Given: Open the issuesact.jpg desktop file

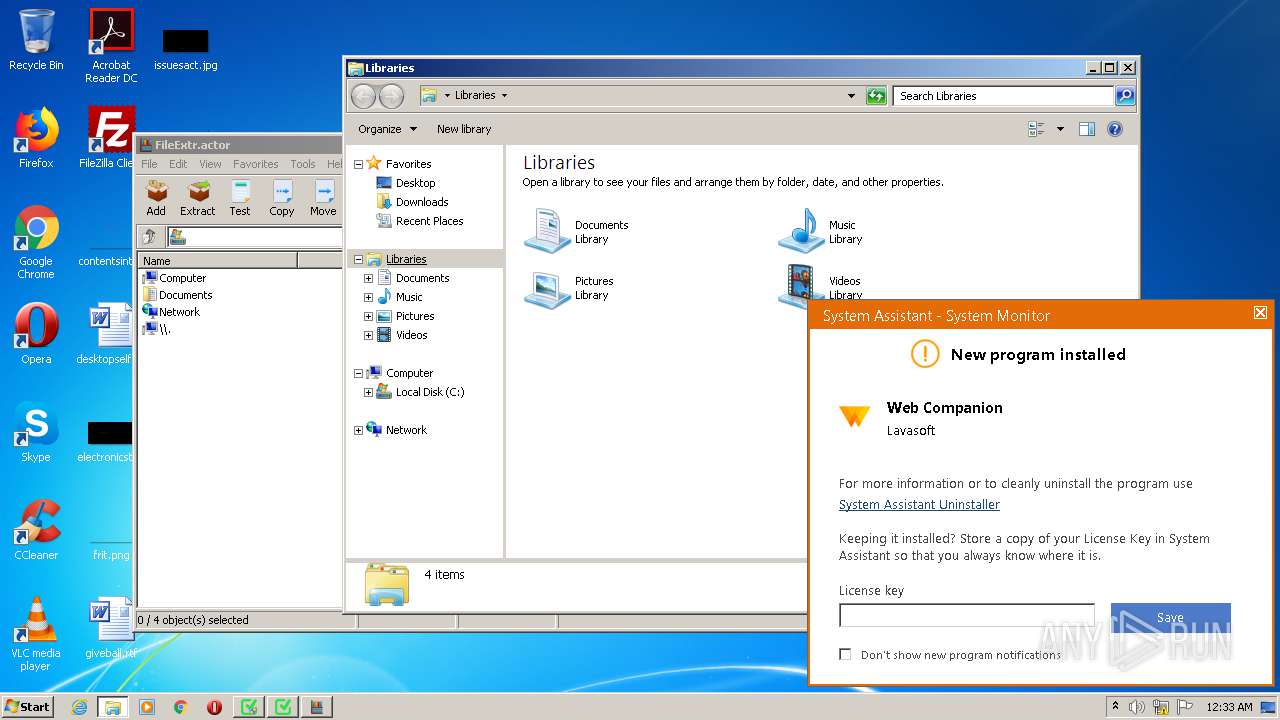Looking at the screenshot, I should [x=185, y=48].
